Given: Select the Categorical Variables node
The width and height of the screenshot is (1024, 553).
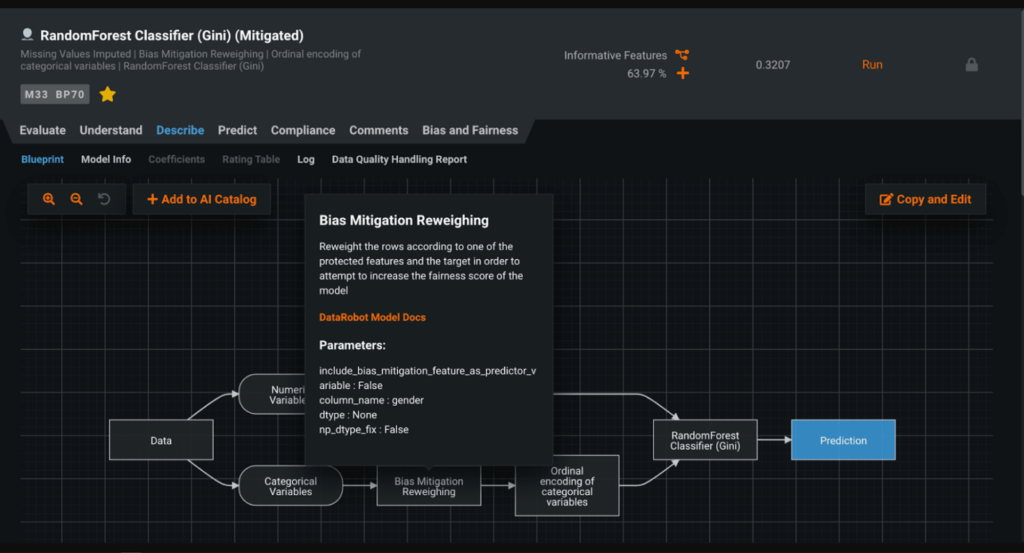Looking at the screenshot, I should coord(290,486).
